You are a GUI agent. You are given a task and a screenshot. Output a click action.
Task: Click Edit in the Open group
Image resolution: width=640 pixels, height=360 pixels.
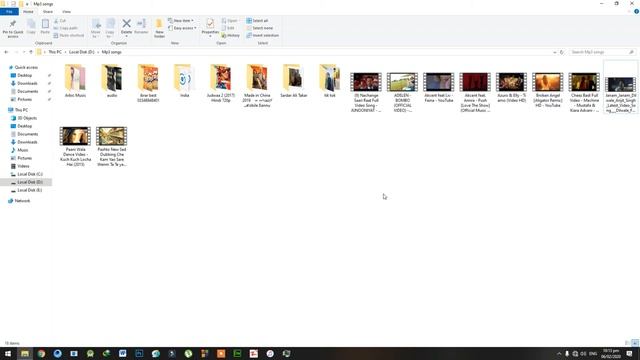[x=228, y=28]
